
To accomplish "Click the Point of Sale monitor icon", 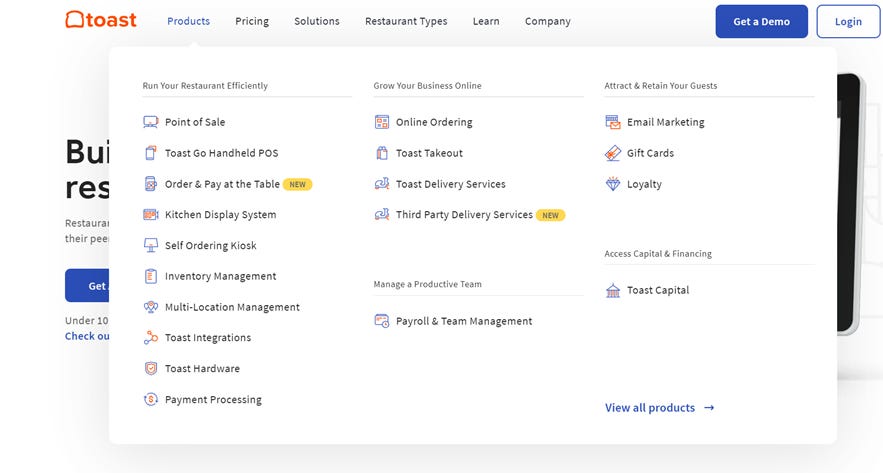I will [x=150, y=122].
